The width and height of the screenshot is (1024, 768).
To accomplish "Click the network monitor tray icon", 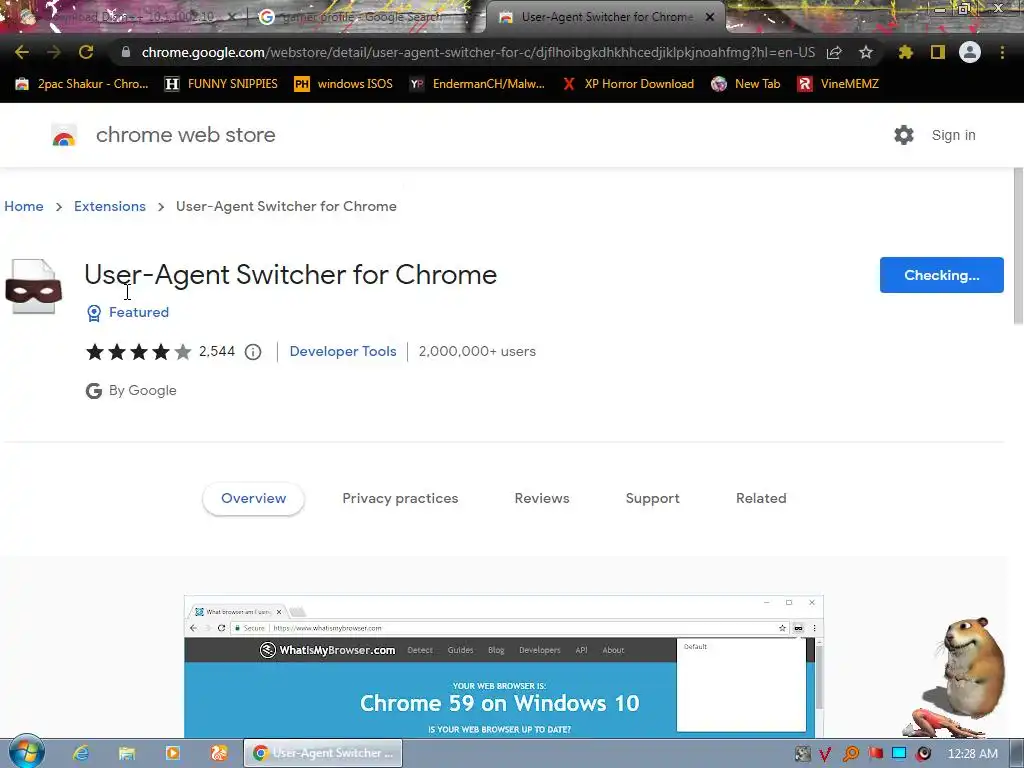I will click(899, 754).
